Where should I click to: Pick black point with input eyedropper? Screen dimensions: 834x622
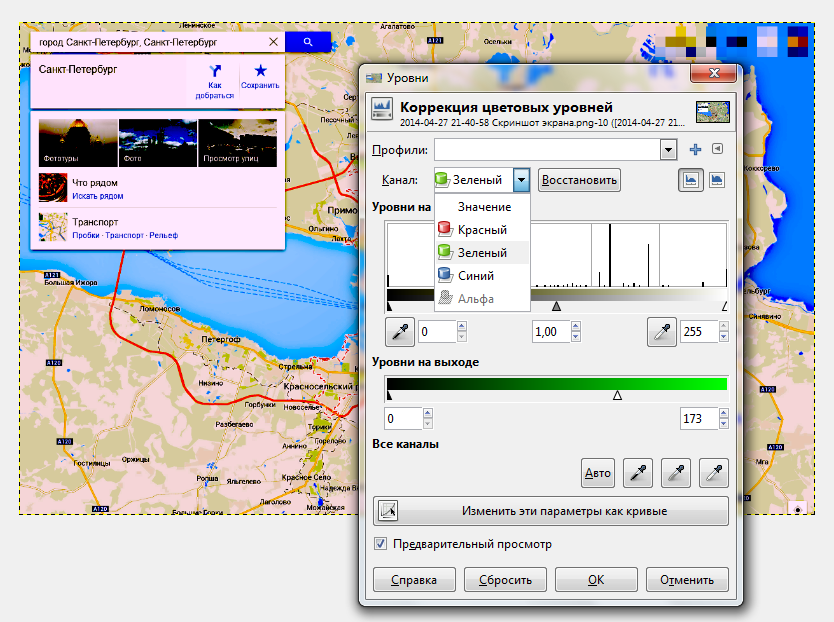tap(400, 331)
